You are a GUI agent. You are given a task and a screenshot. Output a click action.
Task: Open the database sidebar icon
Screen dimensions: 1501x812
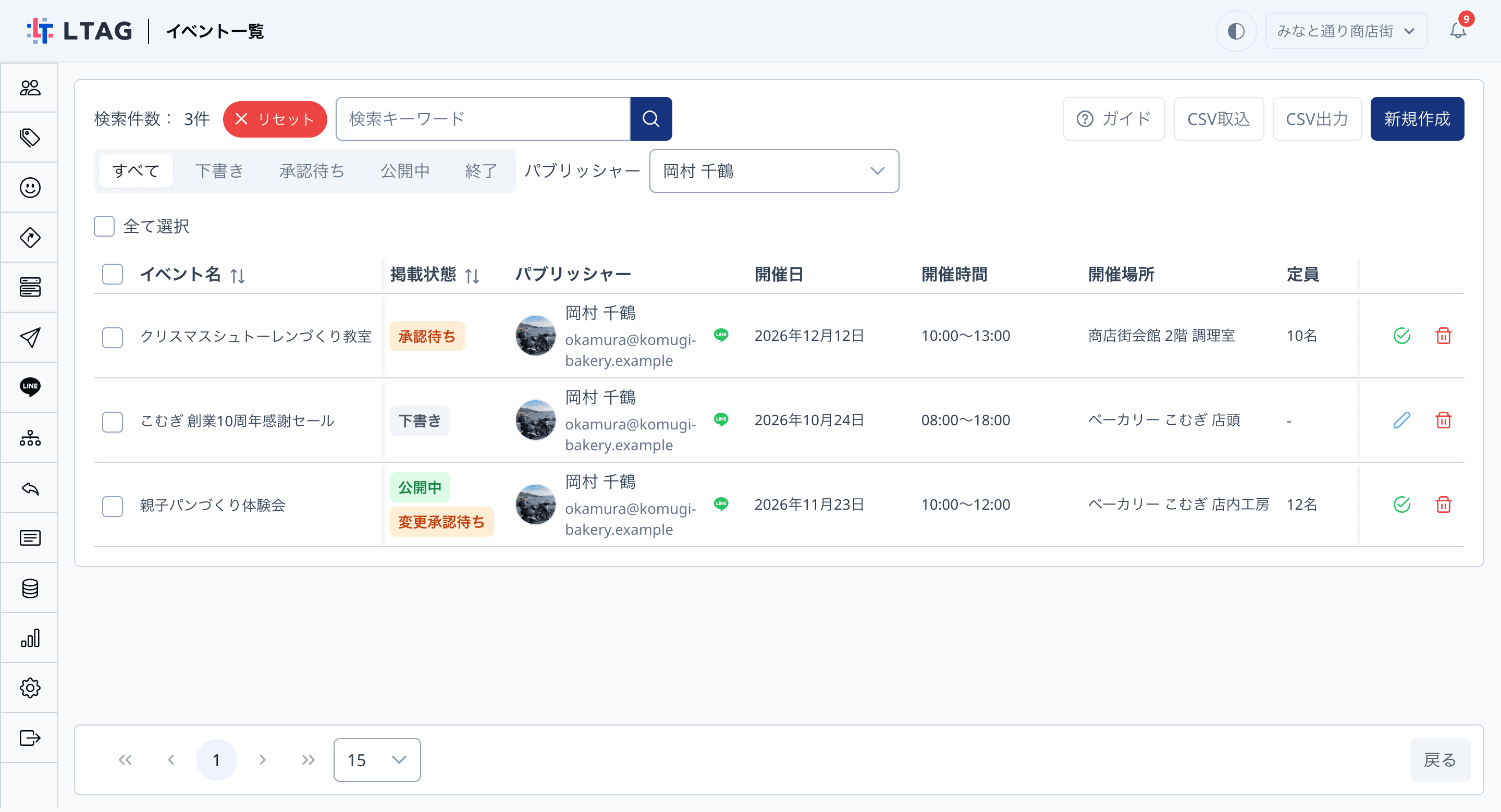[30, 588]
